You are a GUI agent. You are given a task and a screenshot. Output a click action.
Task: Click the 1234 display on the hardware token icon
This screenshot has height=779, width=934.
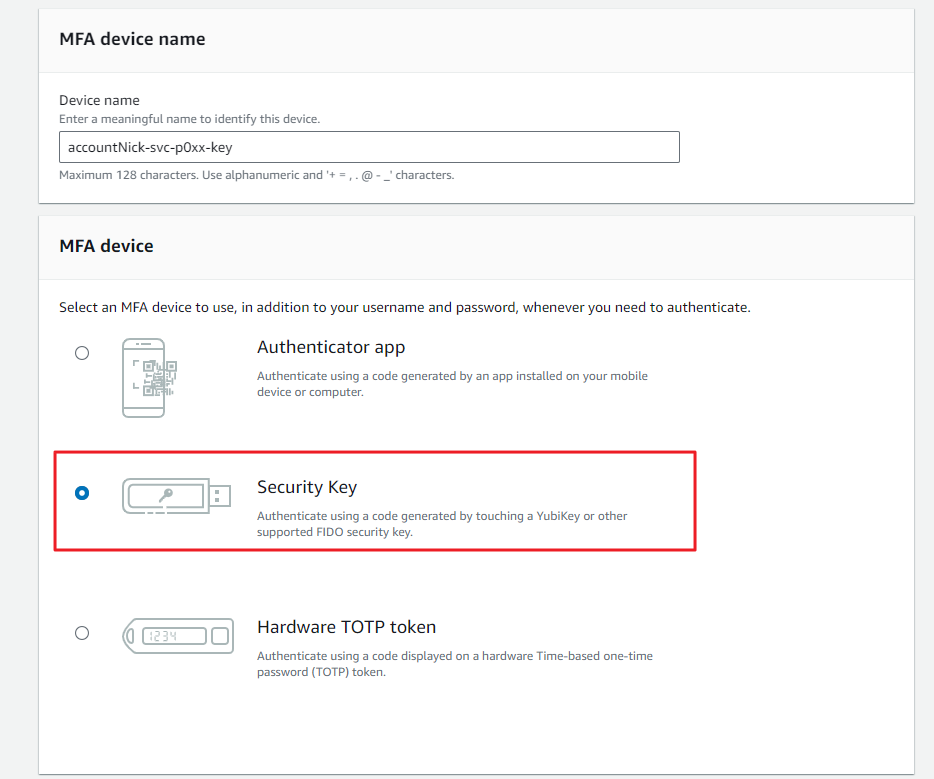click(x=175, y=636)
